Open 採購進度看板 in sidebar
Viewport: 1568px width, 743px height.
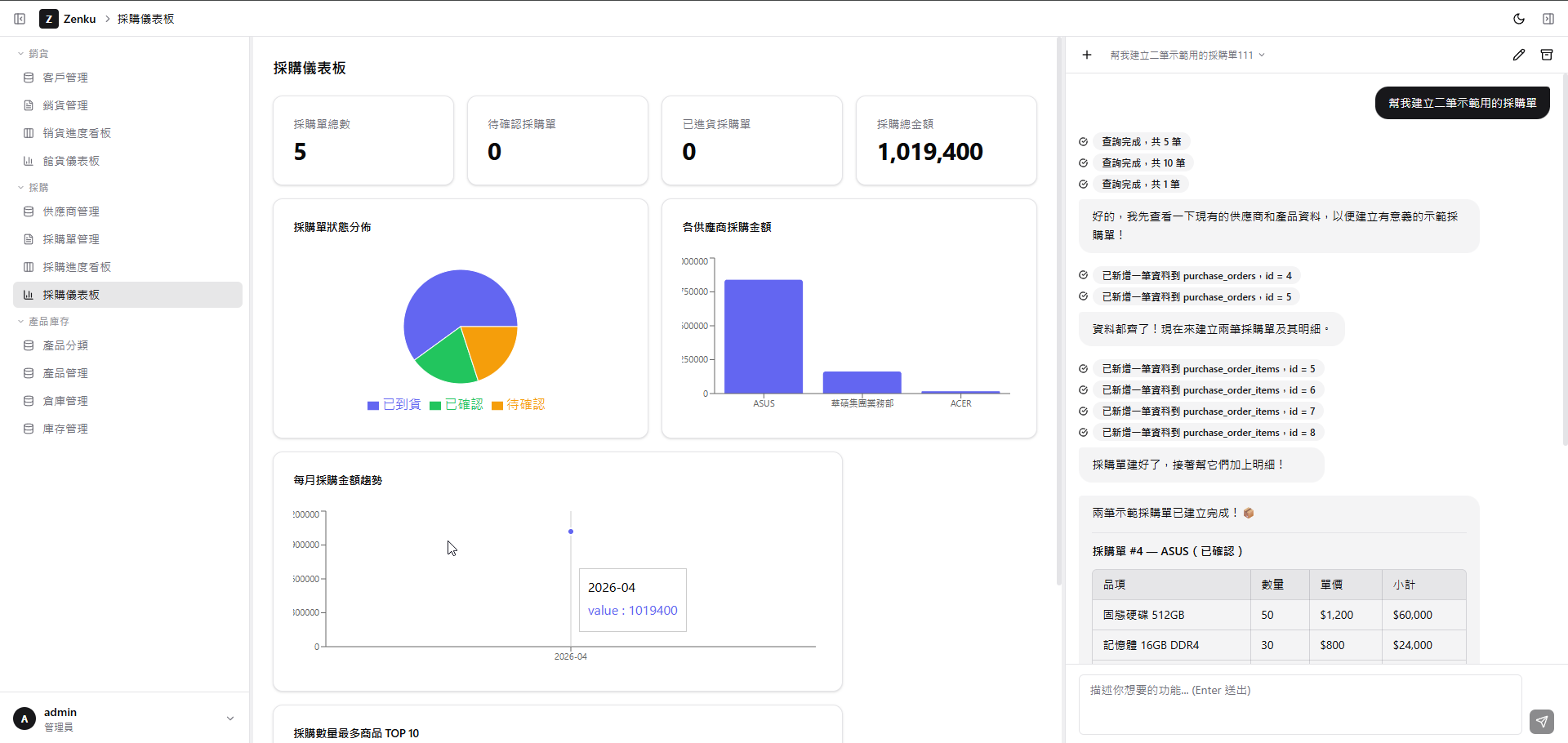tap(127, 267)
